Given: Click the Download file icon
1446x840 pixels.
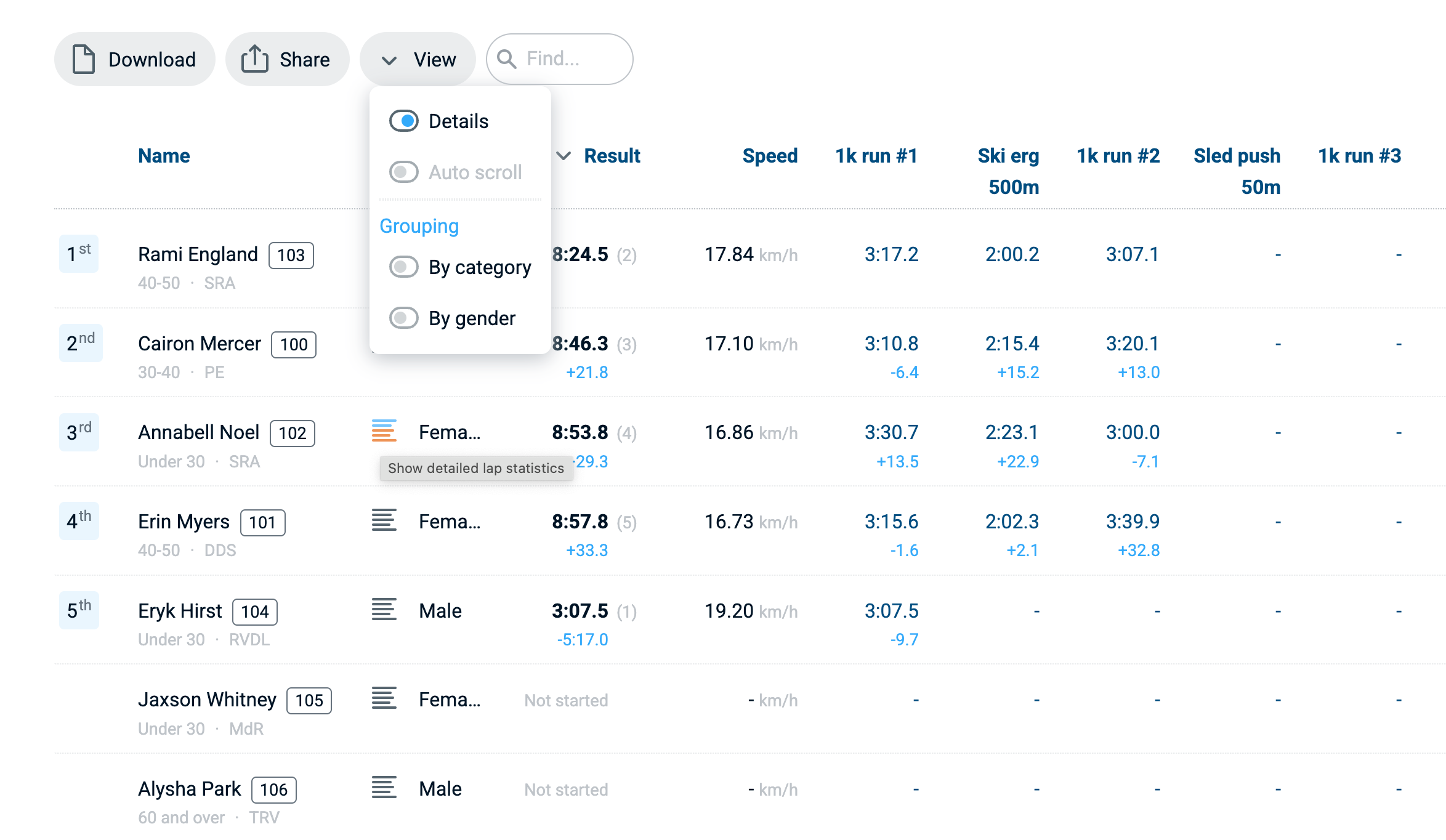Looking at the screenshot, I should point(84,59).
